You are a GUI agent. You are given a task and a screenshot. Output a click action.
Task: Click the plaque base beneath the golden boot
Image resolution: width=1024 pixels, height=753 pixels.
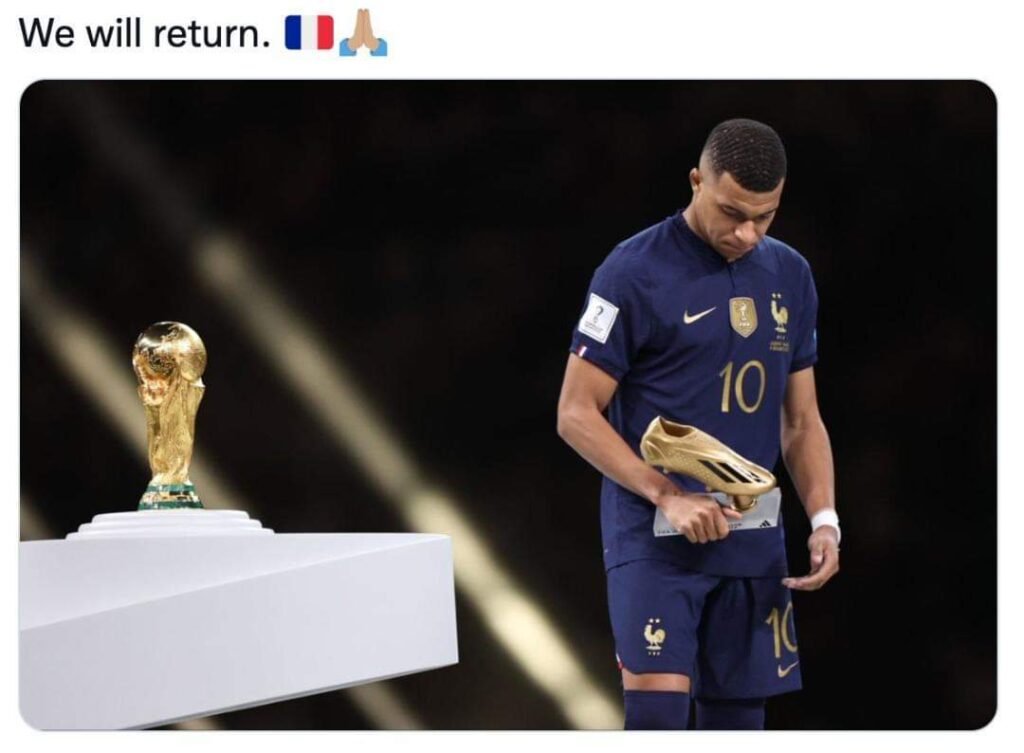click(718, 515)
